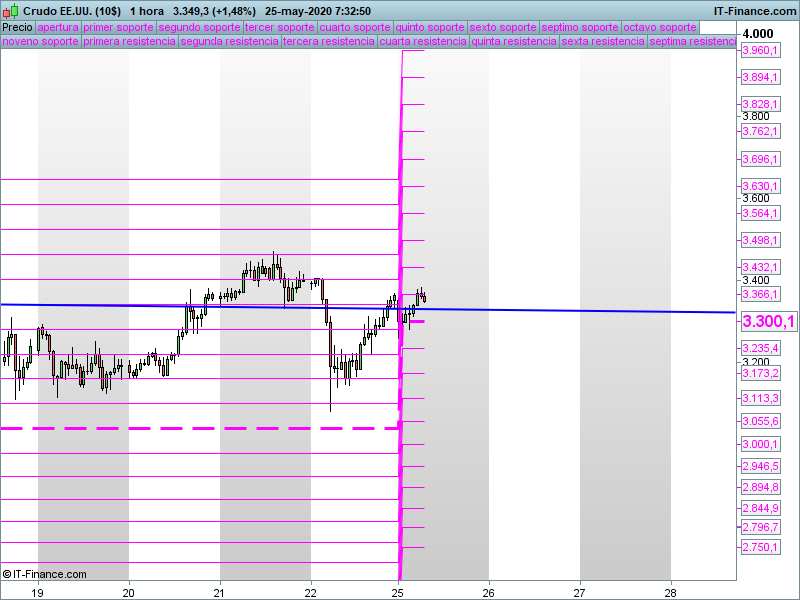Click the 3.498,1 price level tag
Viewport: 800px width, 600px height.
pos(760,240)
